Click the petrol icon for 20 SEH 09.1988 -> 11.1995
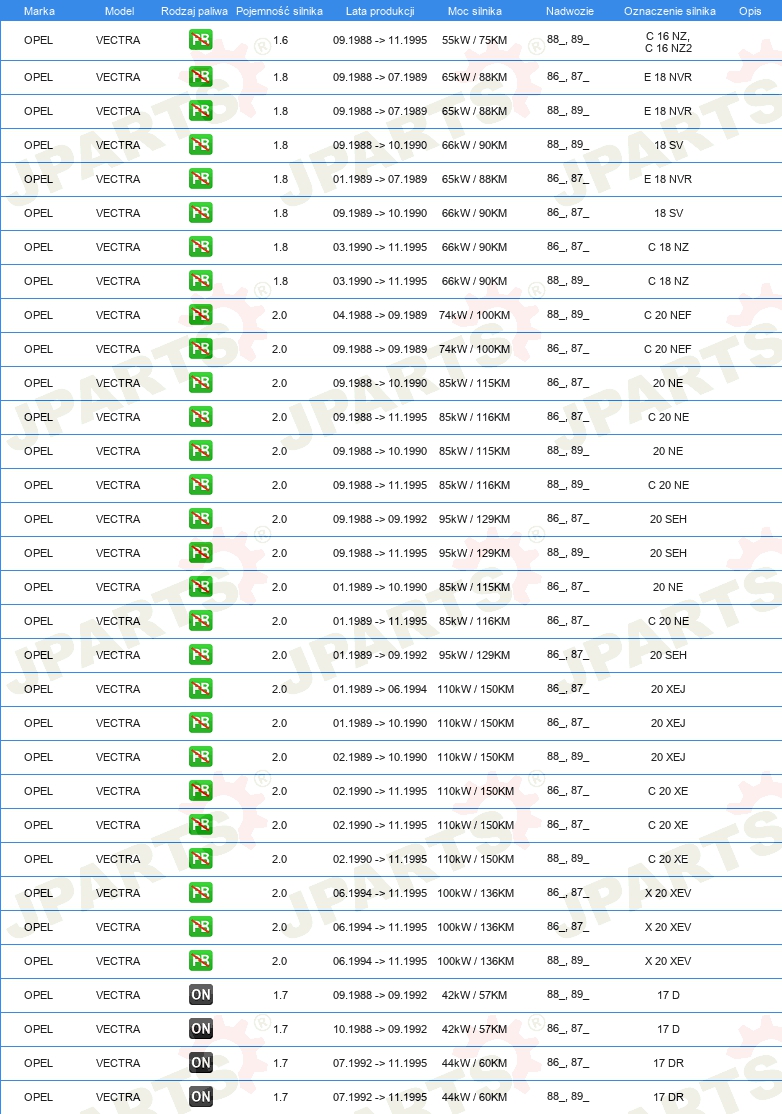782x1114 pixels. (x=201, y=553)
